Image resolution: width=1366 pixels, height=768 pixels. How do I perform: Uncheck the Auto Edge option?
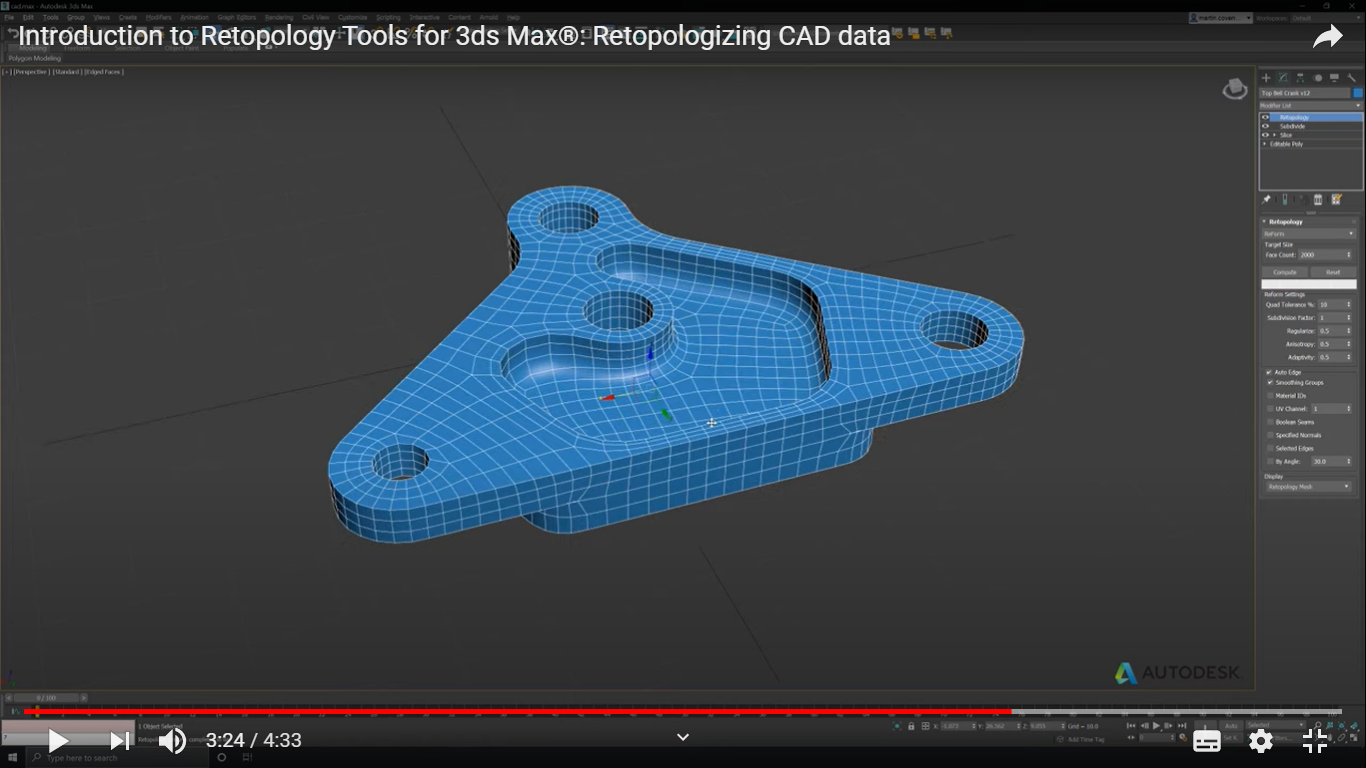1270,372
